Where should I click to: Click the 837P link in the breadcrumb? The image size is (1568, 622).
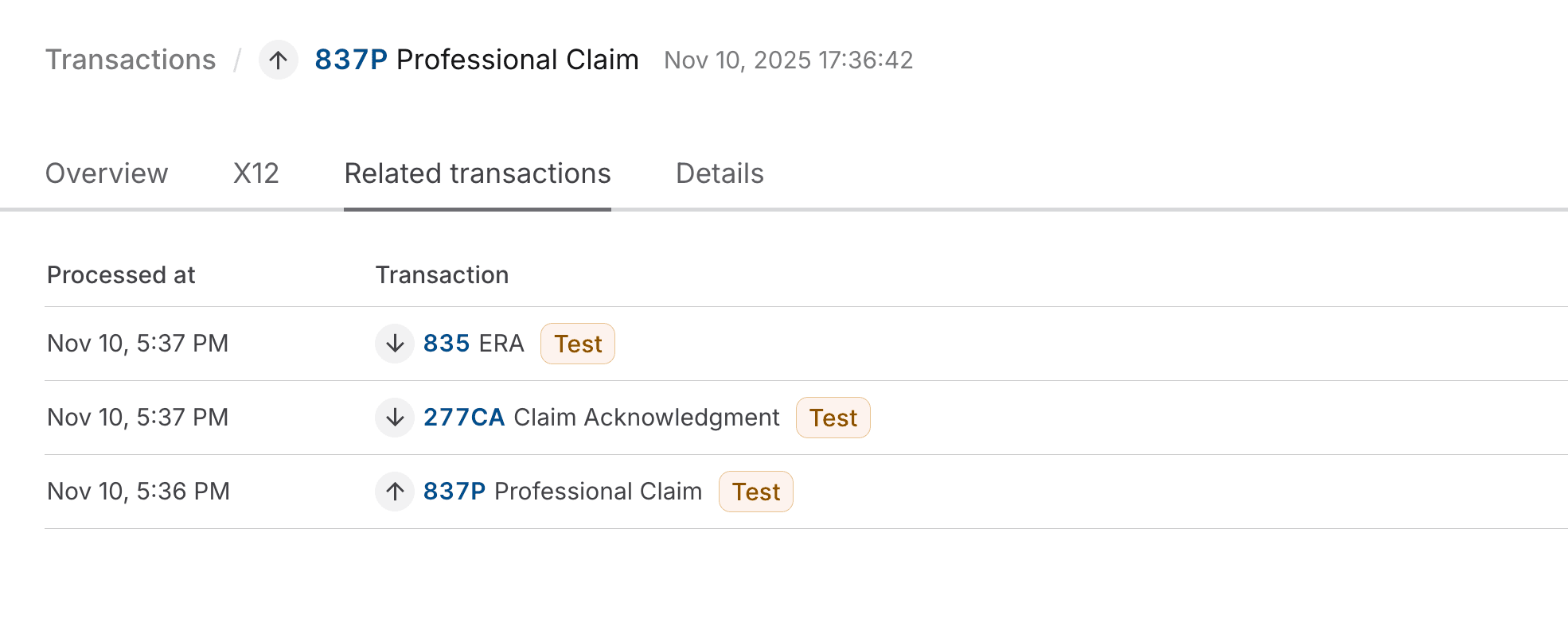350,60
